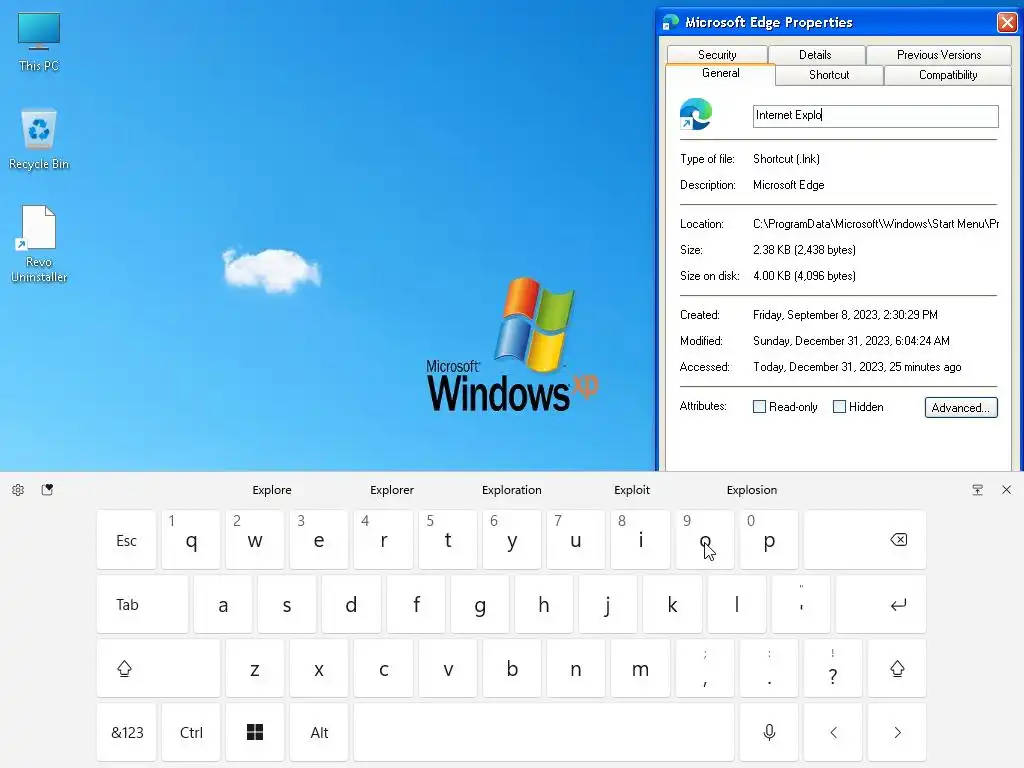Tap the left Shift key
Viewport: 1024px width, 768px height.
(x=159, y=668)
